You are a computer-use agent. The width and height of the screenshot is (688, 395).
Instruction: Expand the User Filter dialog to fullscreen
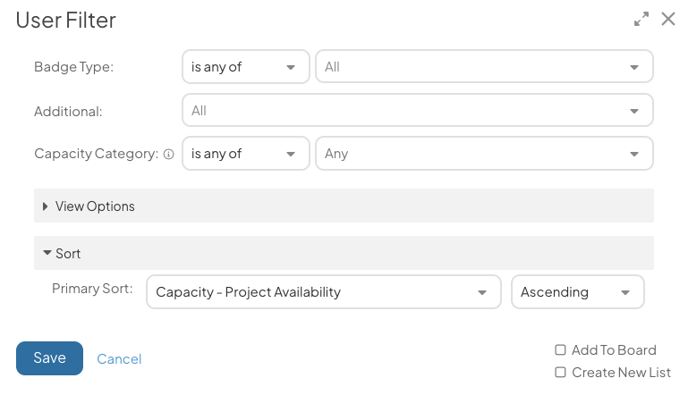641,19
